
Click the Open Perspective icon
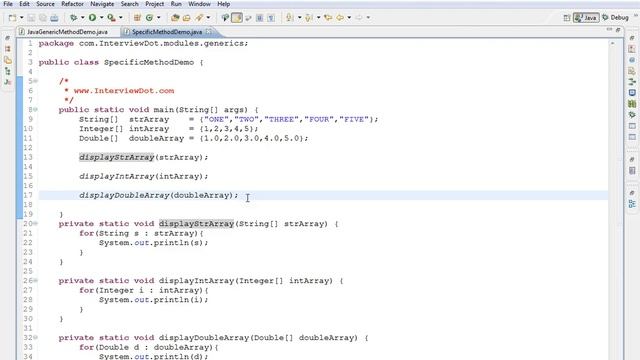[567, 18]
